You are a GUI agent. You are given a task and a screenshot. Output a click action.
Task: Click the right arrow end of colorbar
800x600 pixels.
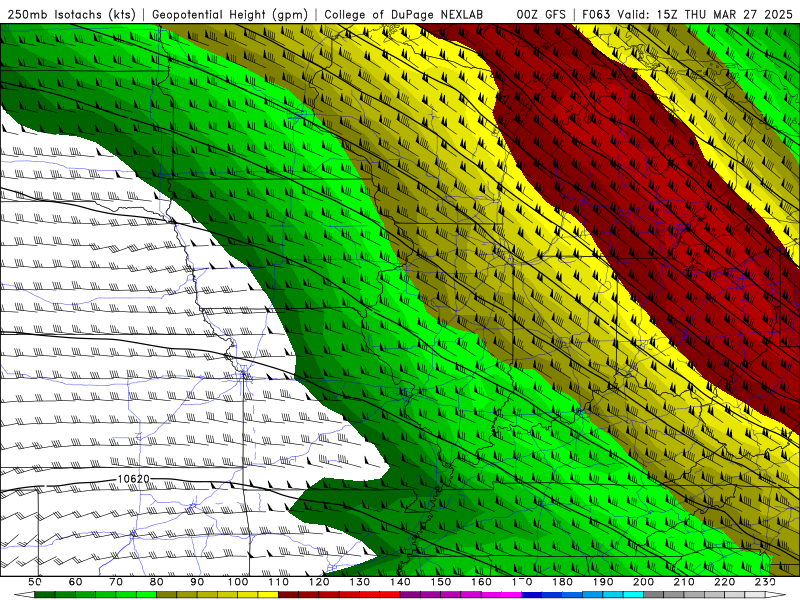776,594
